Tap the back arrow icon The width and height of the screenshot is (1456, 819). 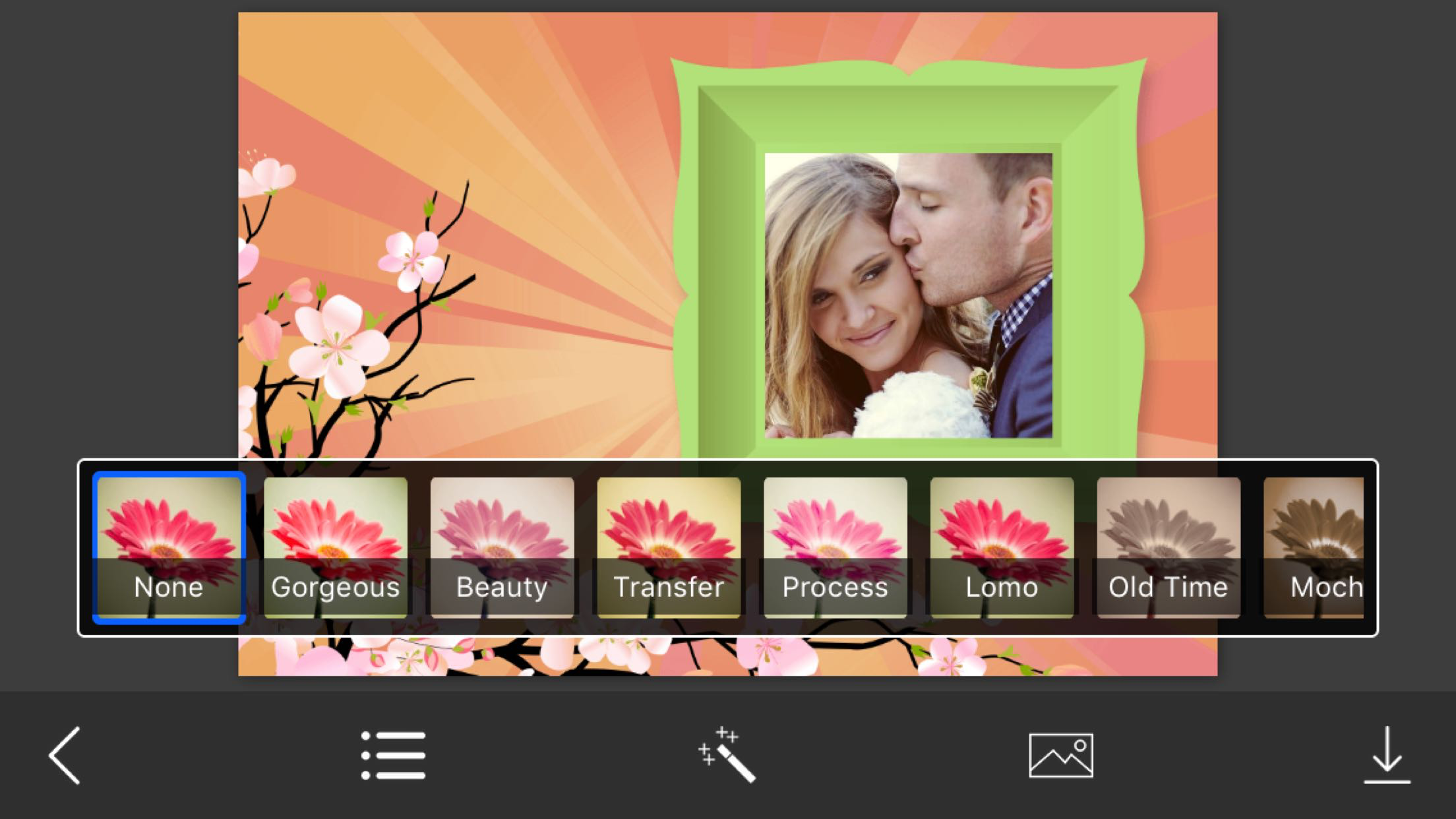[x=65, y=756]
